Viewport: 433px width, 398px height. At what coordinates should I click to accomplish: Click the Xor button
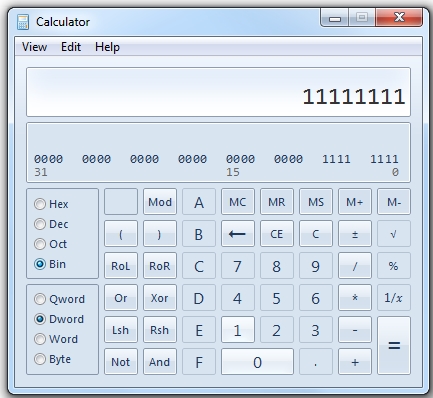(160, 298)
